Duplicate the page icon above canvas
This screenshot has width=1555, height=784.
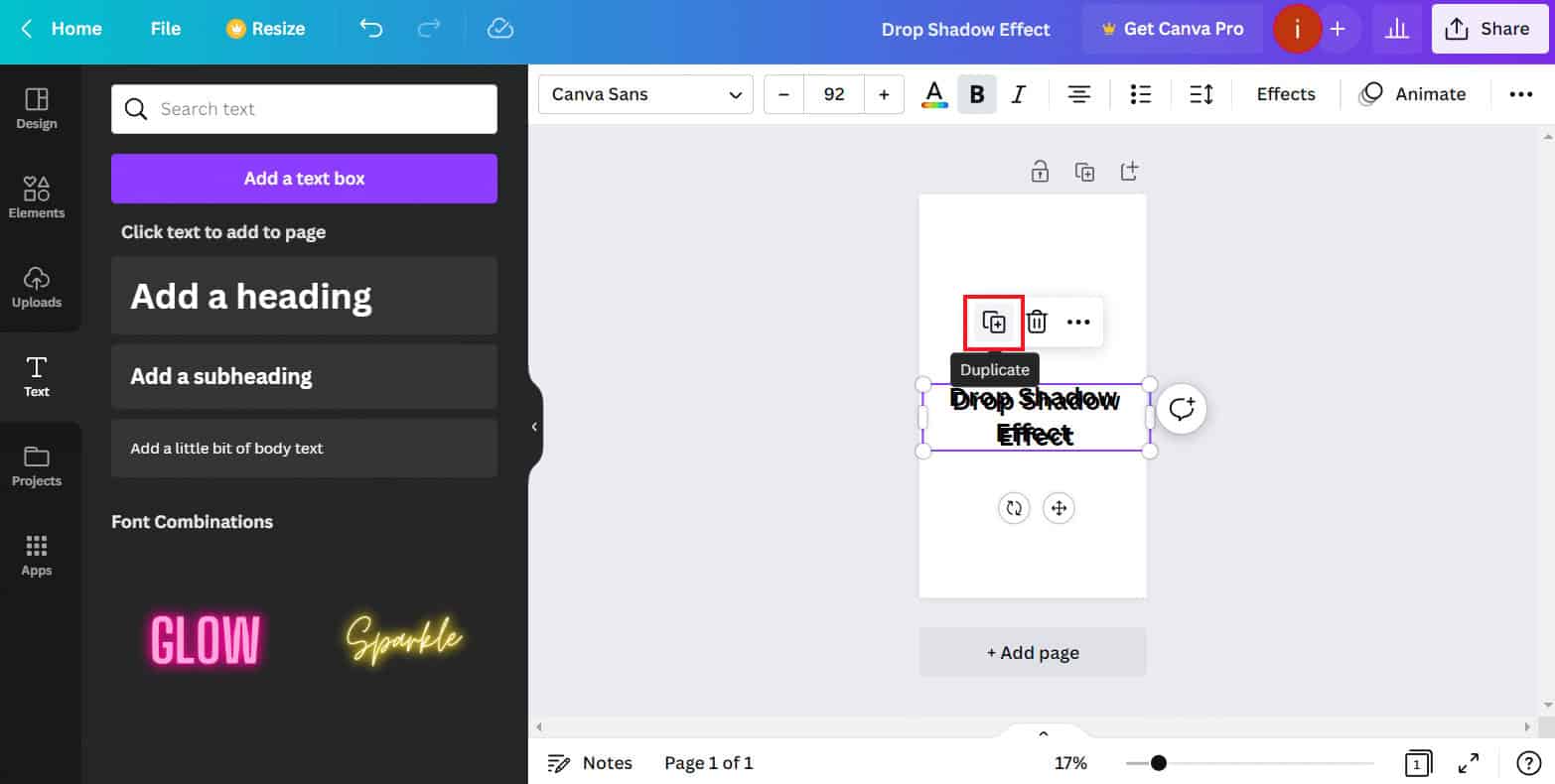1084,172
